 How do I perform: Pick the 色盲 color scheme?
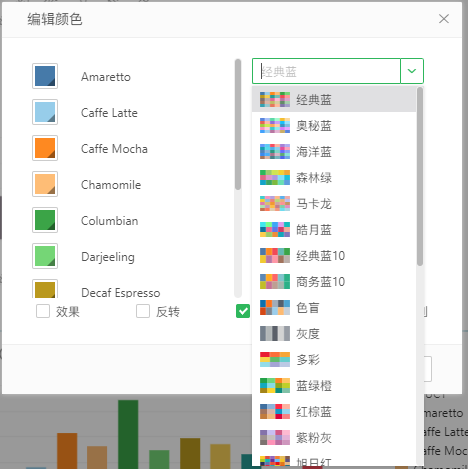click(334, 308)
